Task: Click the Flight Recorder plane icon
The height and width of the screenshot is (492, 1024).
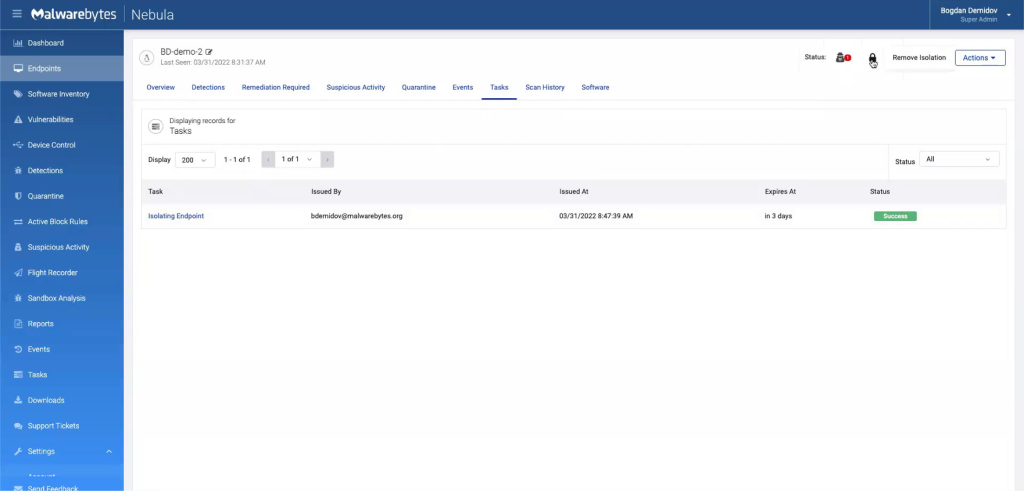Action: click(18, 272)
